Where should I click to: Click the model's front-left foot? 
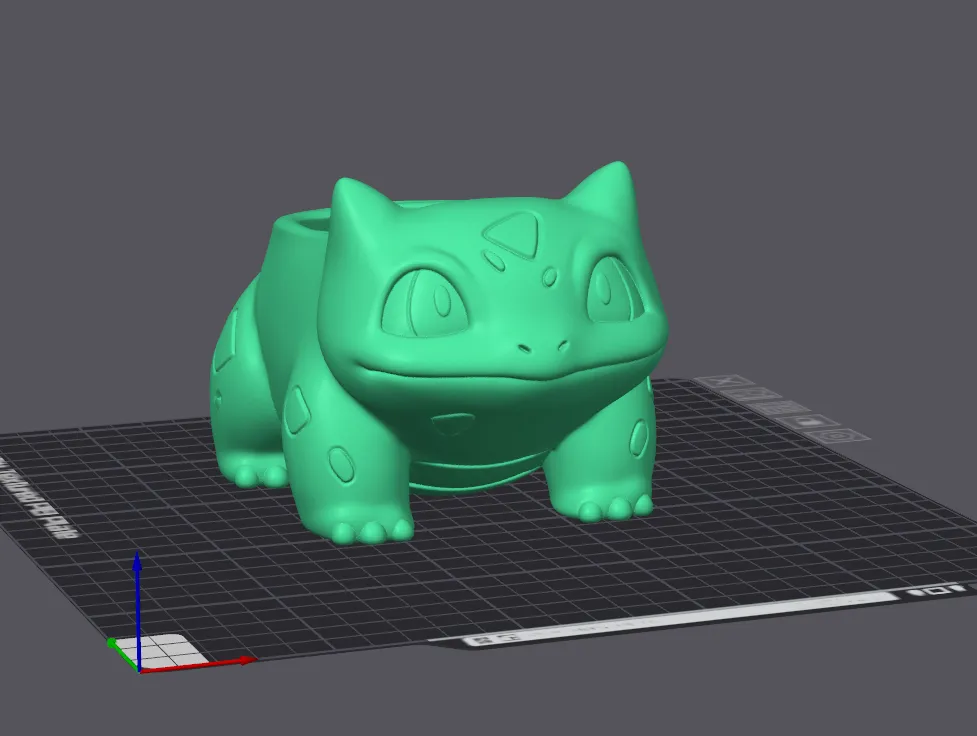tap(371, 529)
